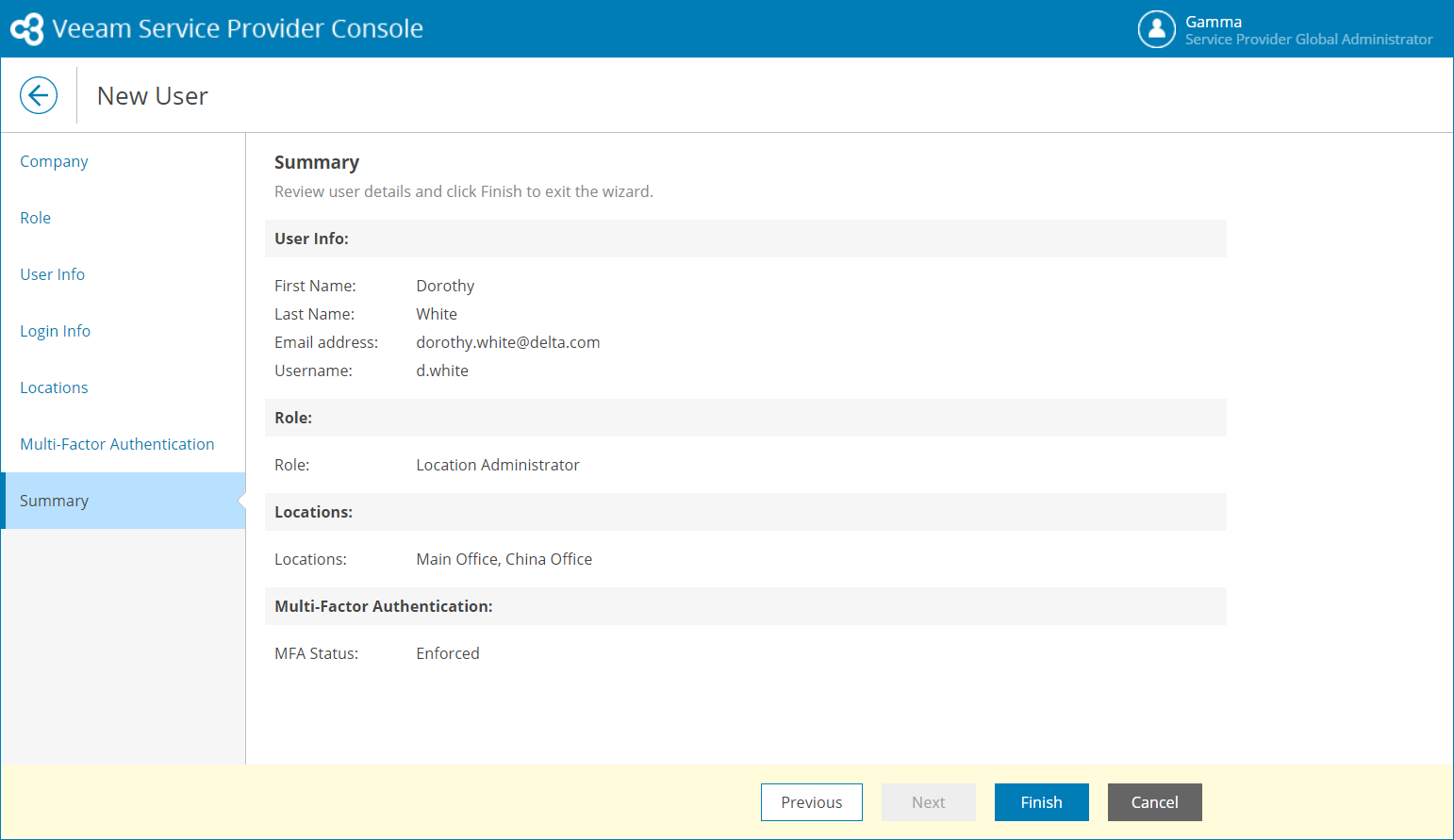
Task: Click the Main Office, China Office value
Action: pos(504,559)
